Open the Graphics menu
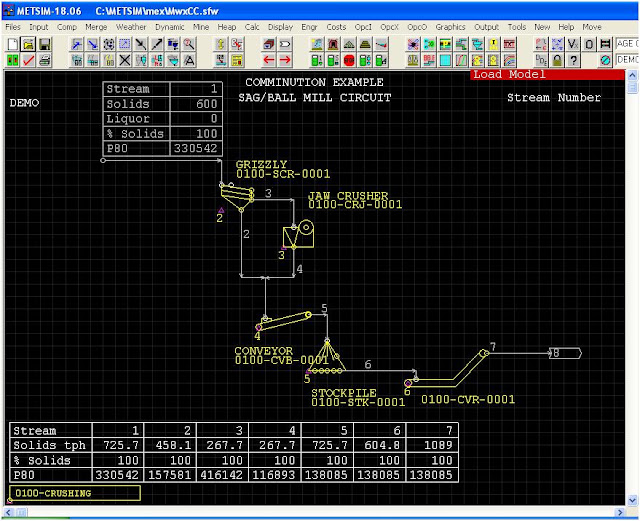 tap(450, 27)
